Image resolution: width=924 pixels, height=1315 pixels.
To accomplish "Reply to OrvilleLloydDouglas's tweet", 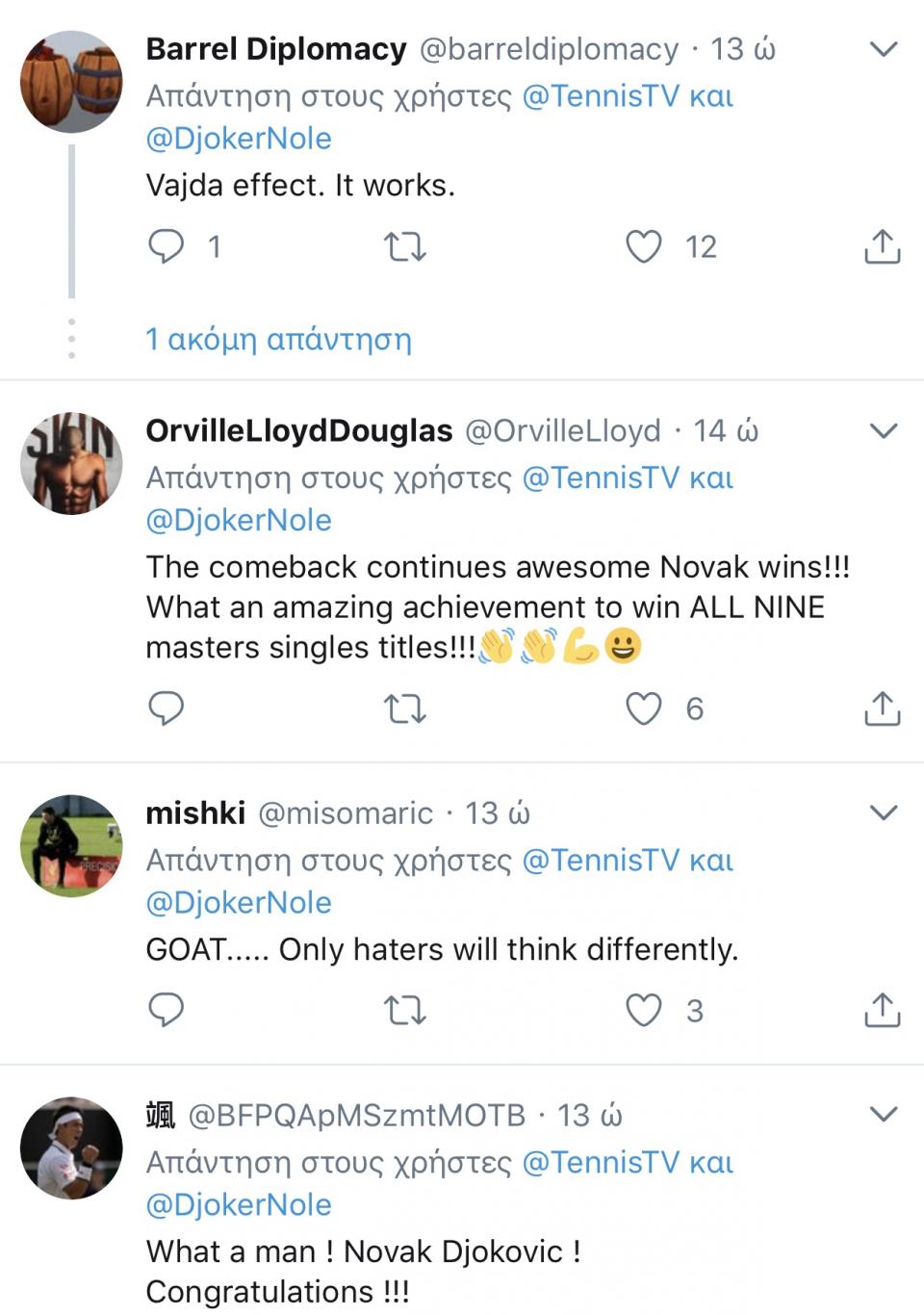I will pos(166,709).
